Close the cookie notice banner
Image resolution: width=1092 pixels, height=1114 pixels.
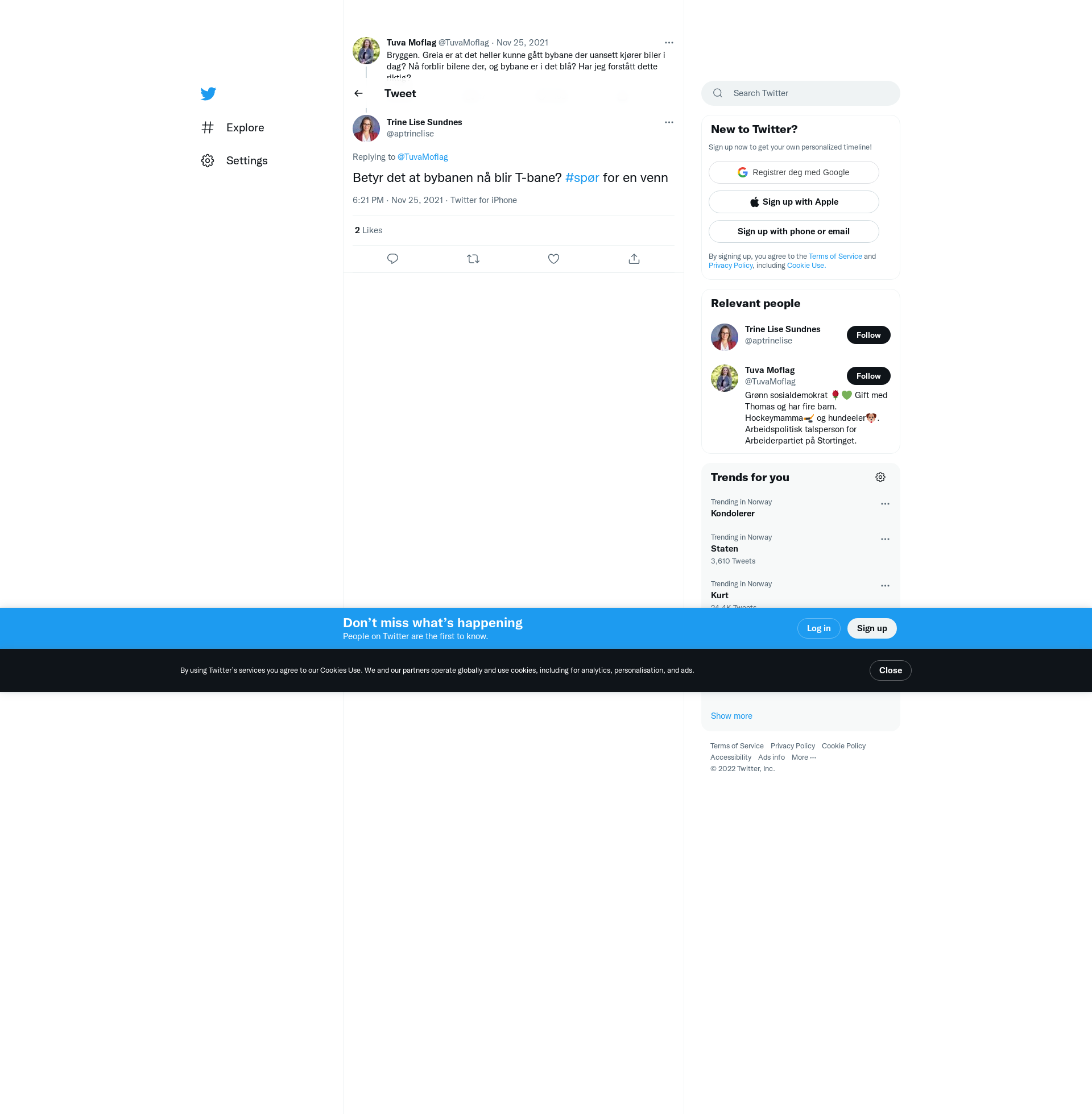890,670
